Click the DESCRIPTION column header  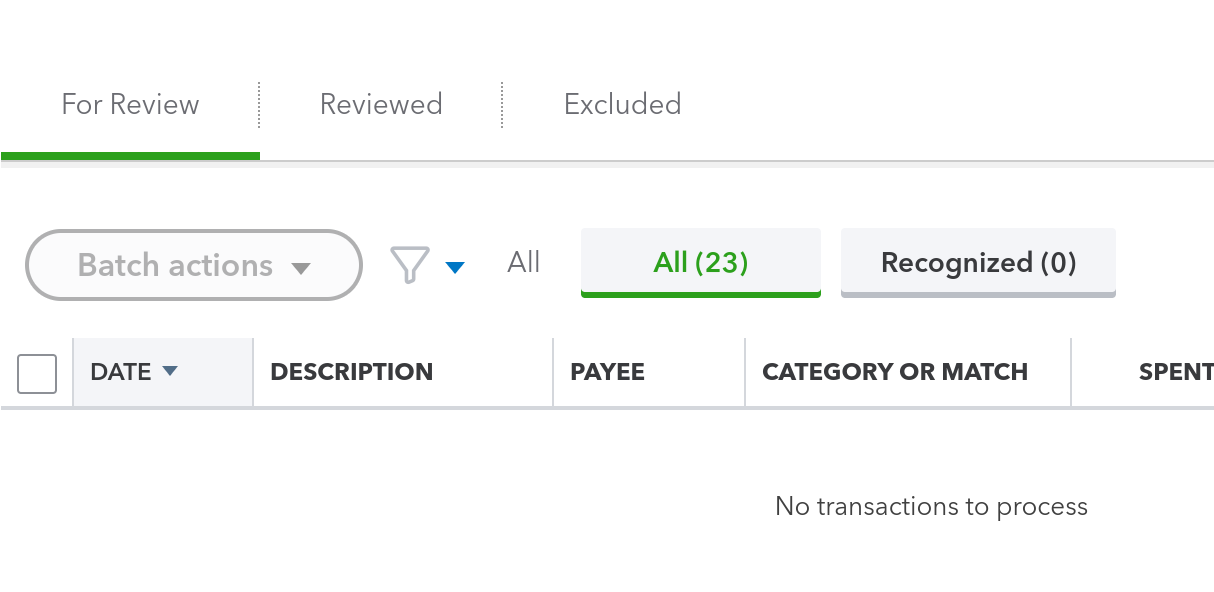pyautogui.click(x=351, y=372)
